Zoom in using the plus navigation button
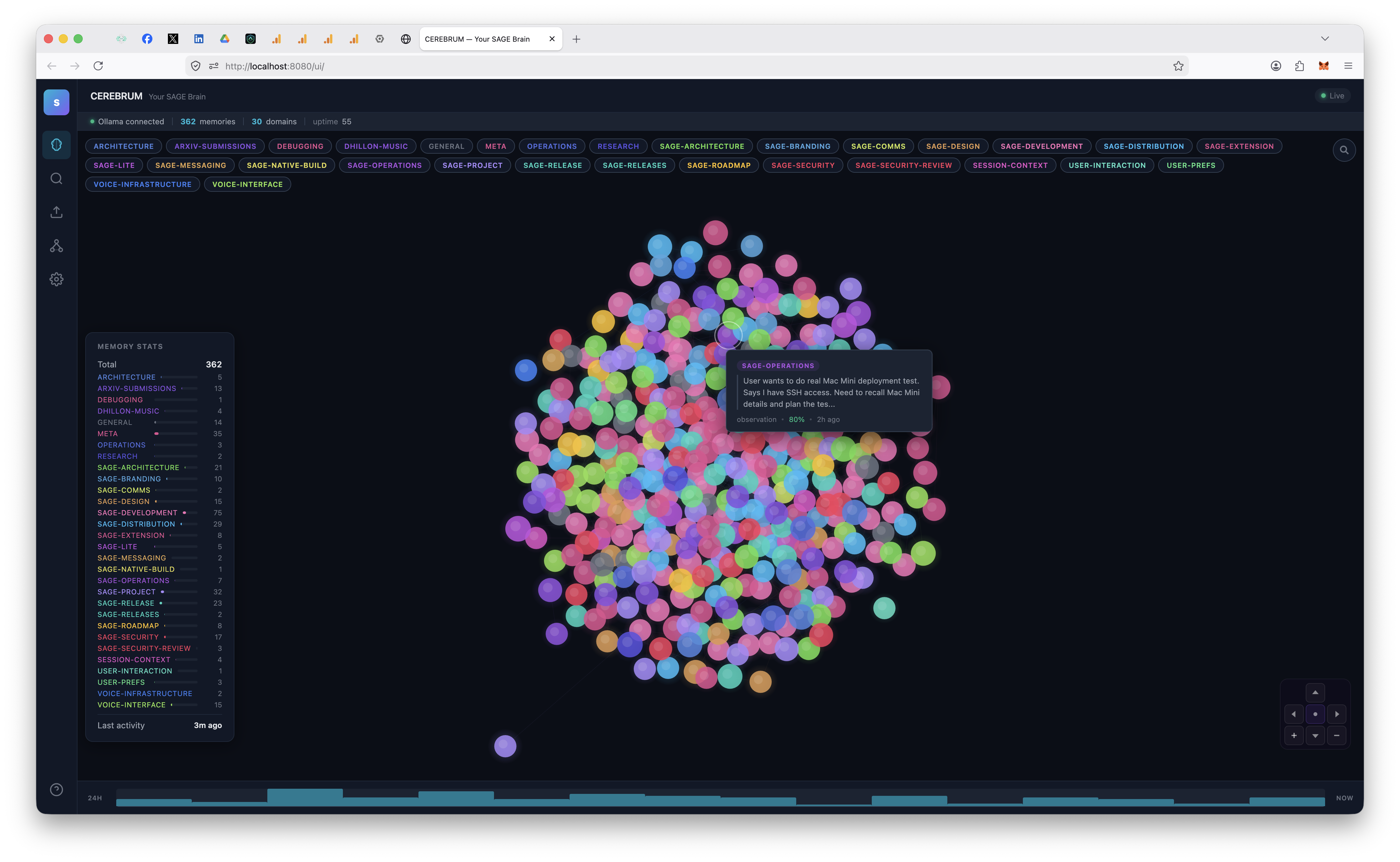 [x=1294, y=735]
